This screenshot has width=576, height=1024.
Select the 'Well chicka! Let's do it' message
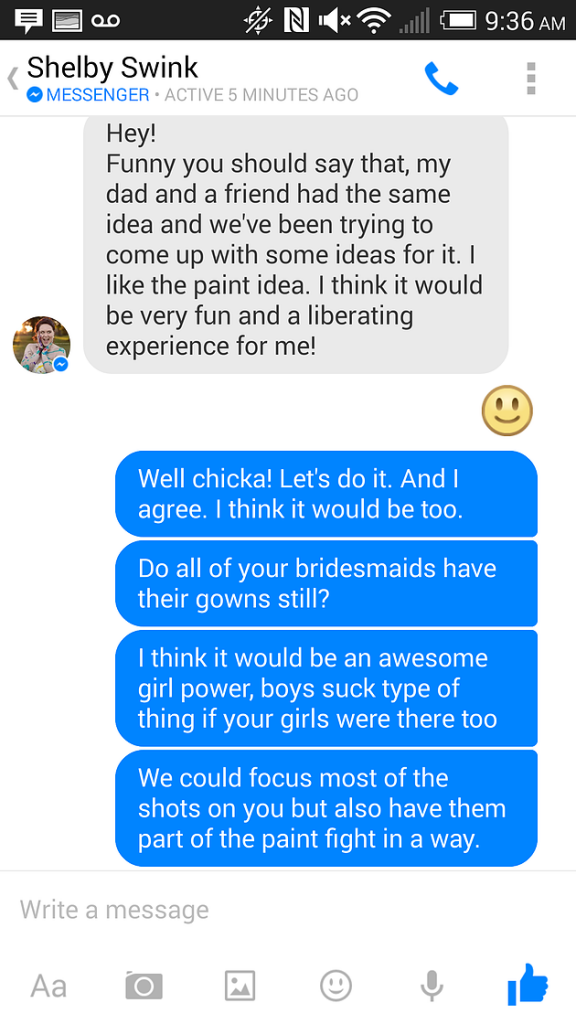click(327, 494)
